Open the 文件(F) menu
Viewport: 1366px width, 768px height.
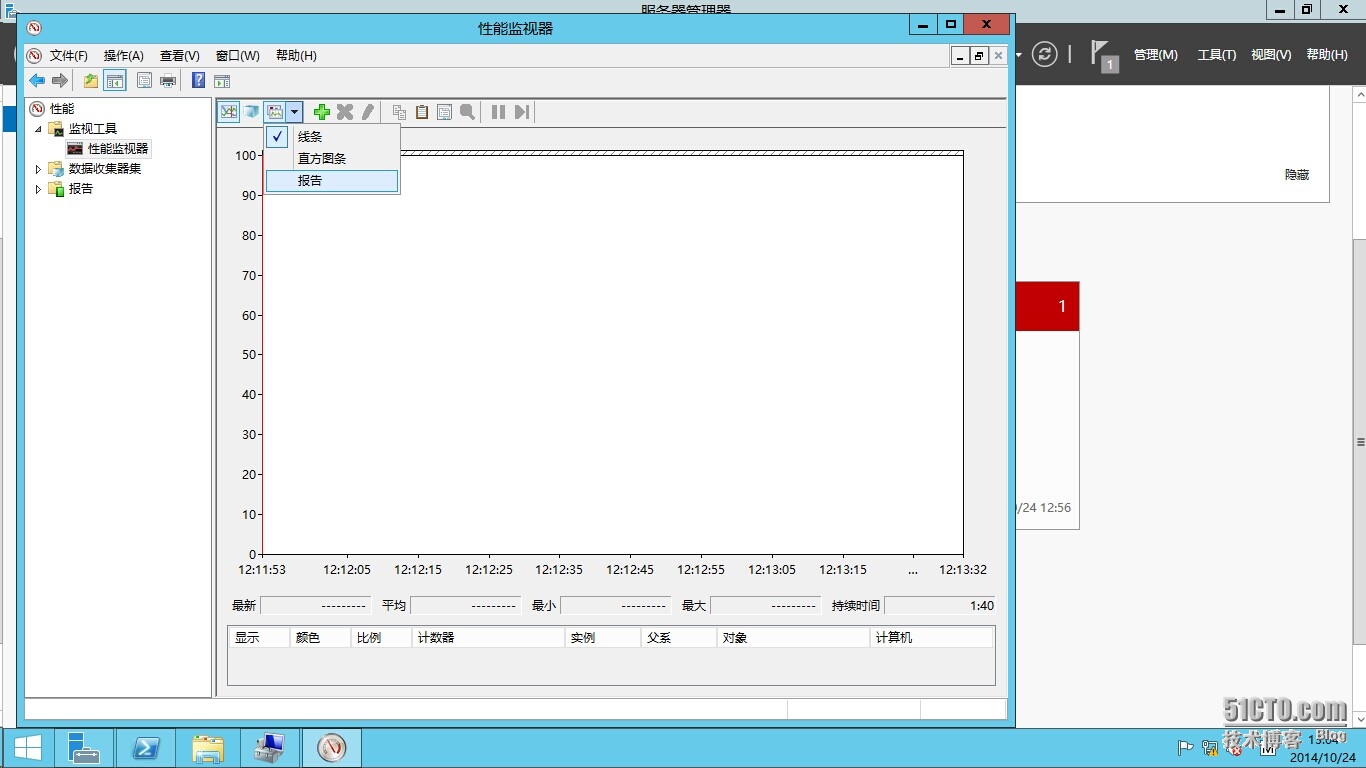point(69,56)
